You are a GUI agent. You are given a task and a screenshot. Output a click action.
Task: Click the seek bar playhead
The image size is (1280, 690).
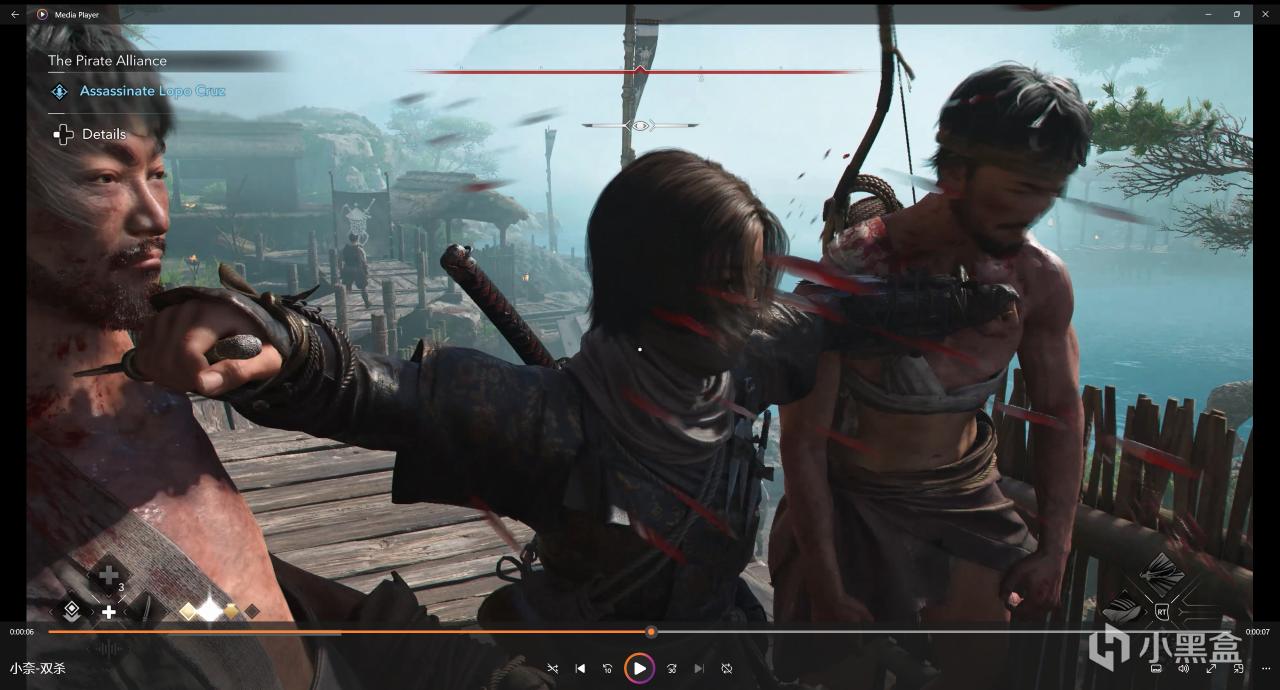tap(651, 632)
